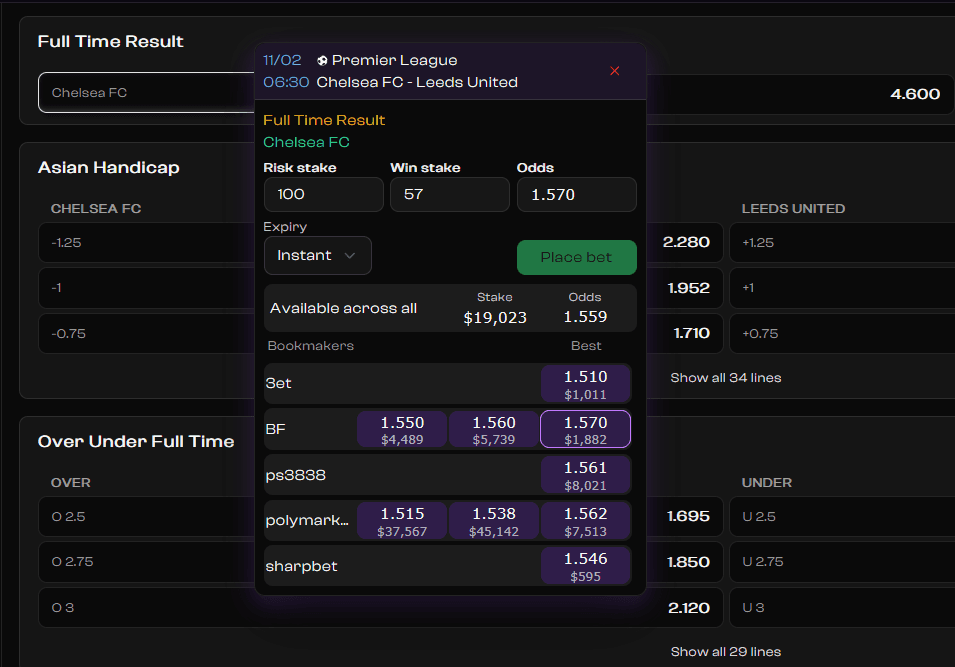Click the BF bookmaker name
Viewport: 955px width, 667px height.
275,429
